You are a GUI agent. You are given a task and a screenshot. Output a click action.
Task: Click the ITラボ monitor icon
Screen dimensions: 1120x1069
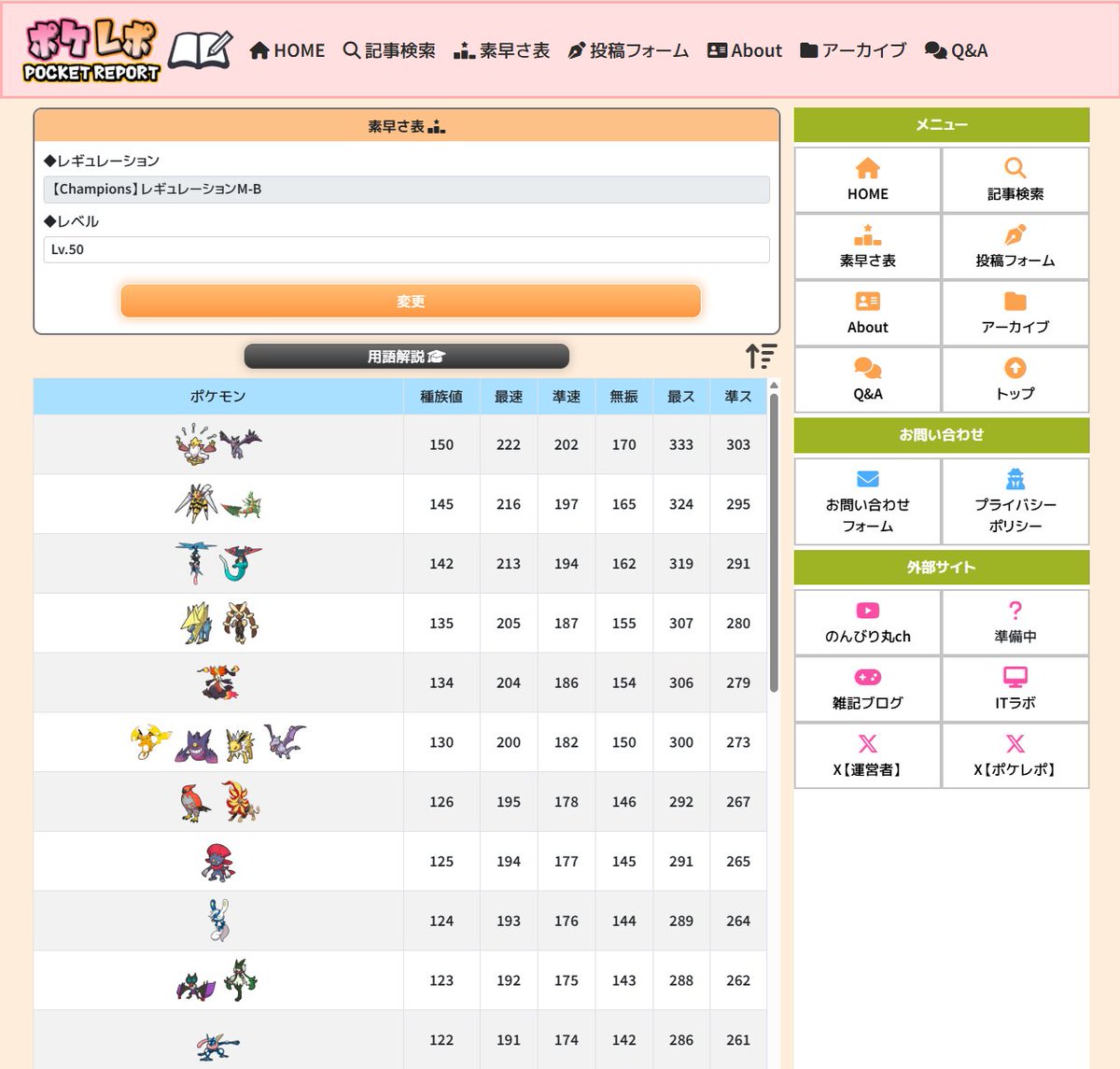[x=1015, y=677]
